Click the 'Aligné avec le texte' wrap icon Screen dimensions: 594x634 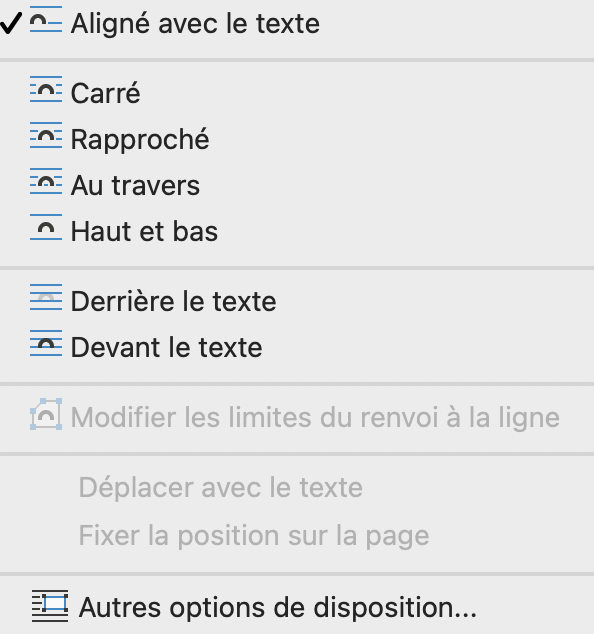46,19
